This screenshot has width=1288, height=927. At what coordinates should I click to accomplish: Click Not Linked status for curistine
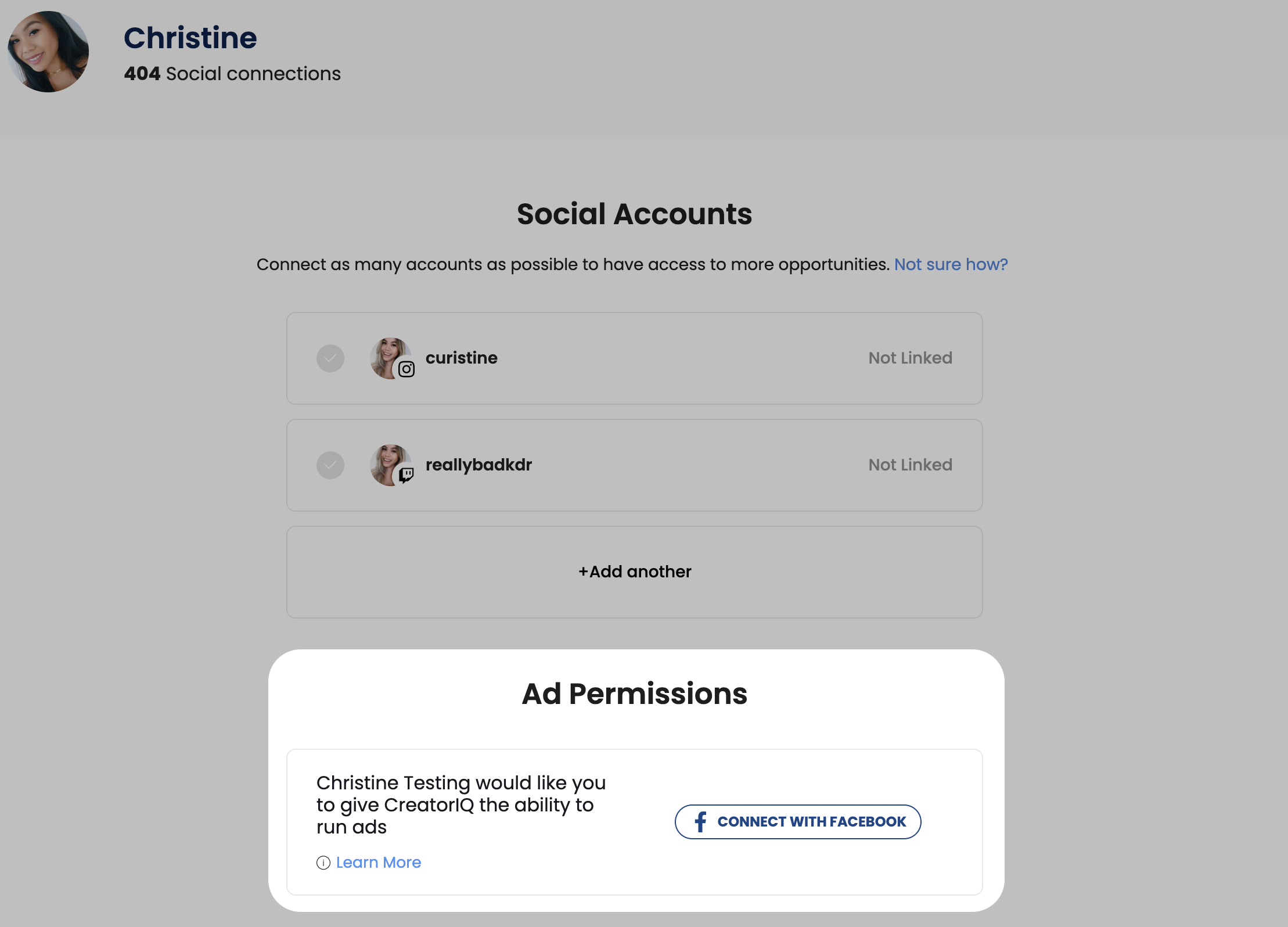point(910,358)
